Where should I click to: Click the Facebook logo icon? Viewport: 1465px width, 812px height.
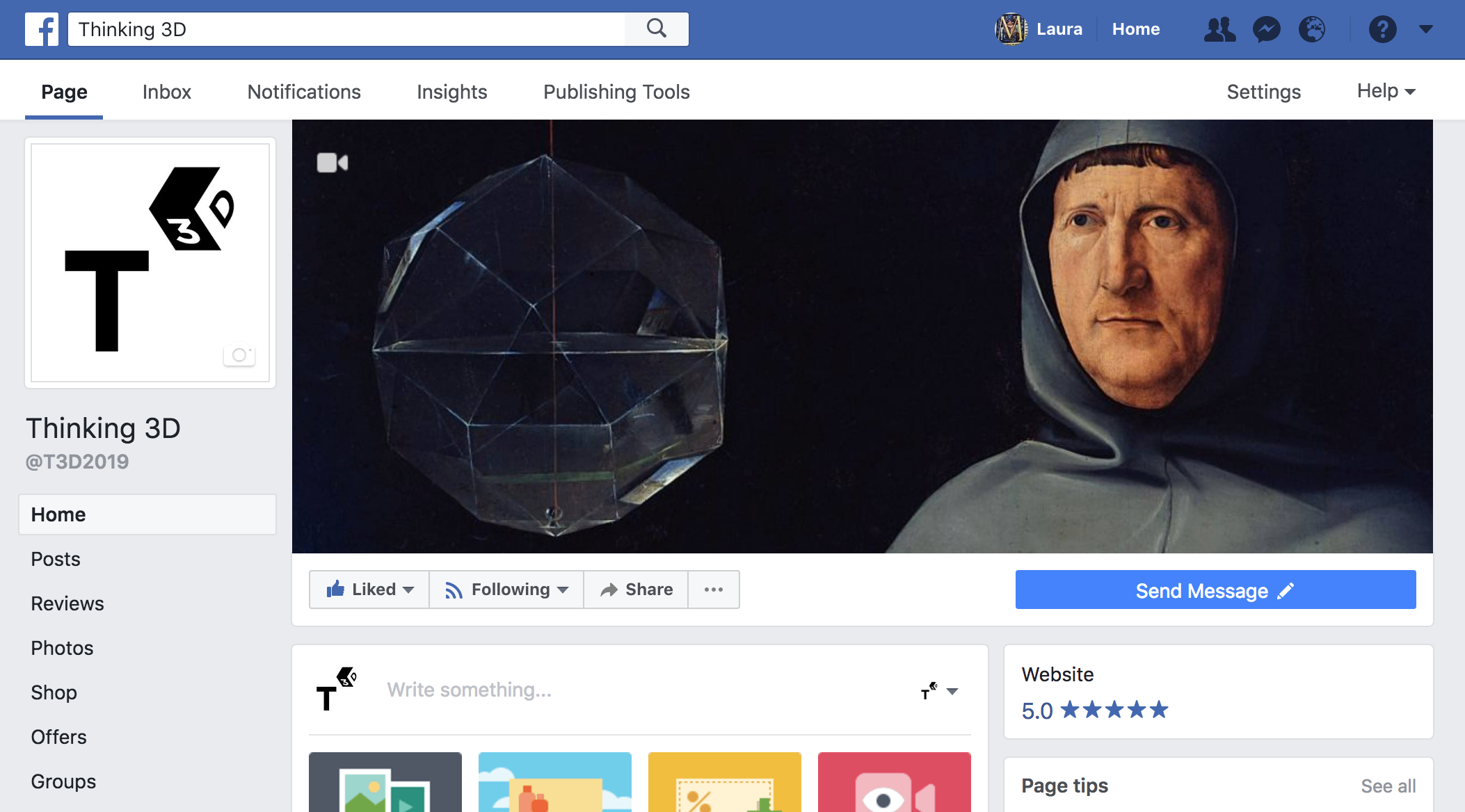pos(42,29)
